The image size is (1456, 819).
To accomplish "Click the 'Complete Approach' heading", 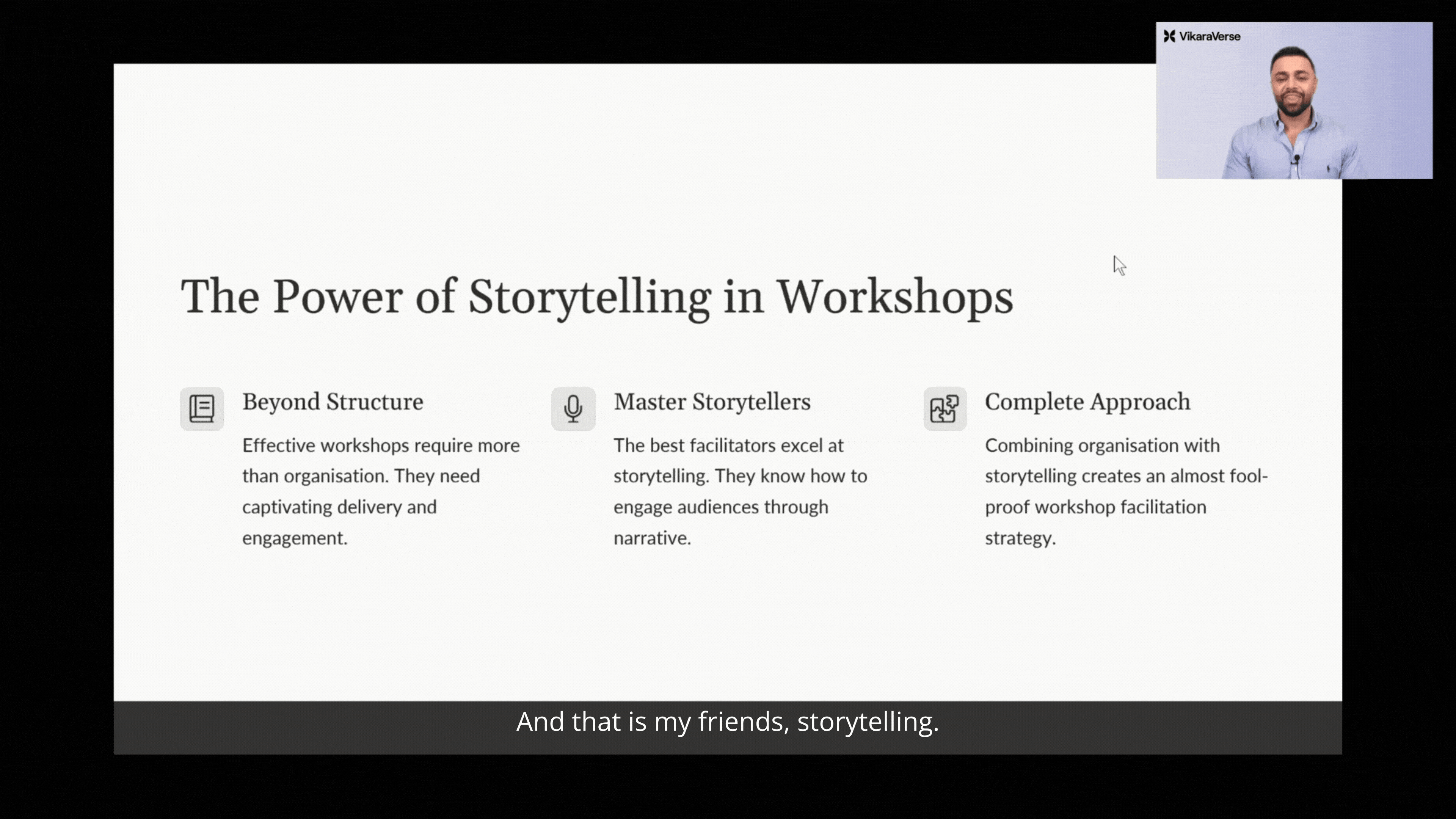I will pos(1087,402).
